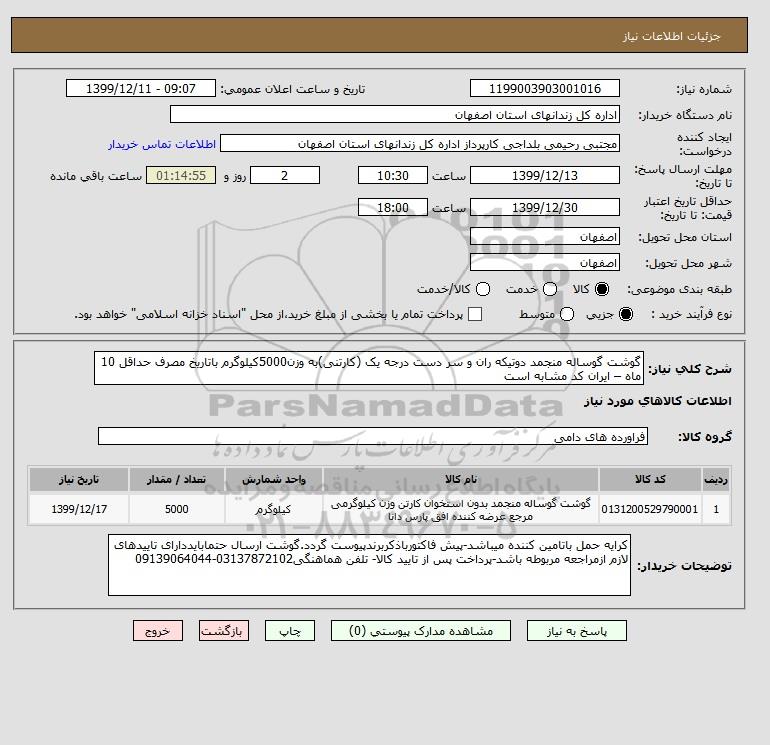This screenshot has height=745, width=770.
Task: Click مشاهده مدارک پیوستی (0) button
Action: (x=421, y=631)
